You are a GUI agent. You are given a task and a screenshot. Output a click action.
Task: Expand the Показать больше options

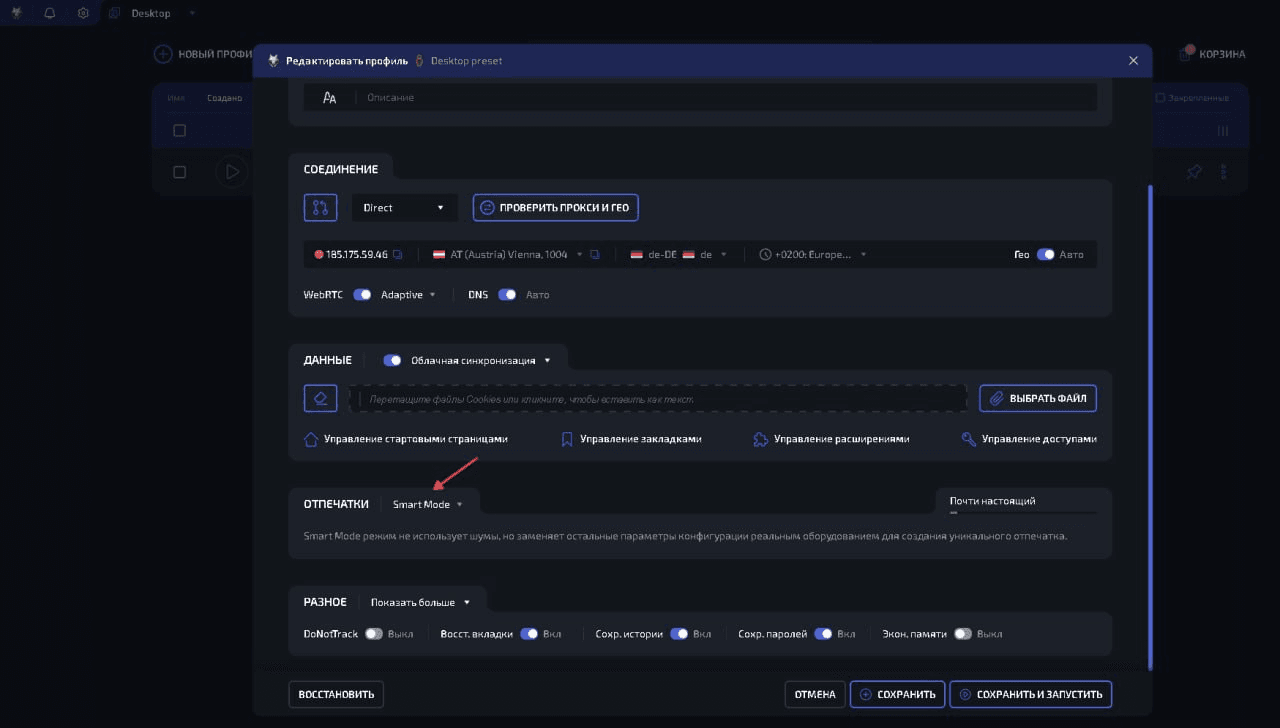point(420,603)
